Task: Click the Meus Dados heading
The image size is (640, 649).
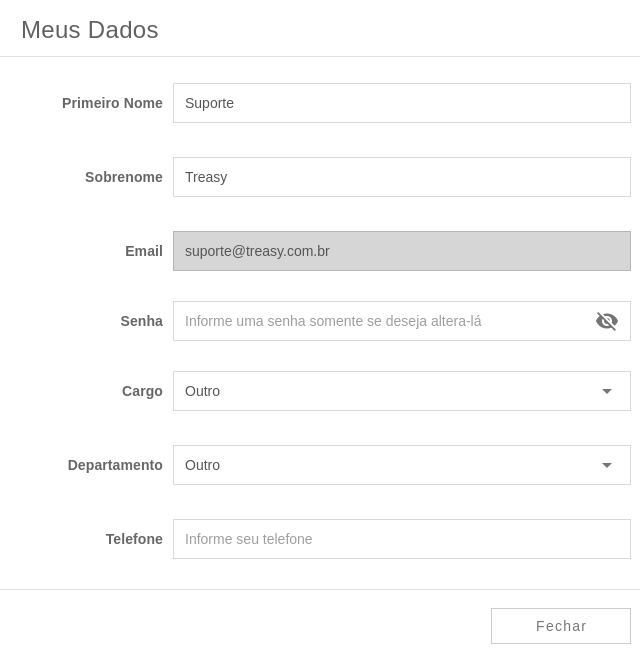Action: pyautogui.click(x=90, y=30)
